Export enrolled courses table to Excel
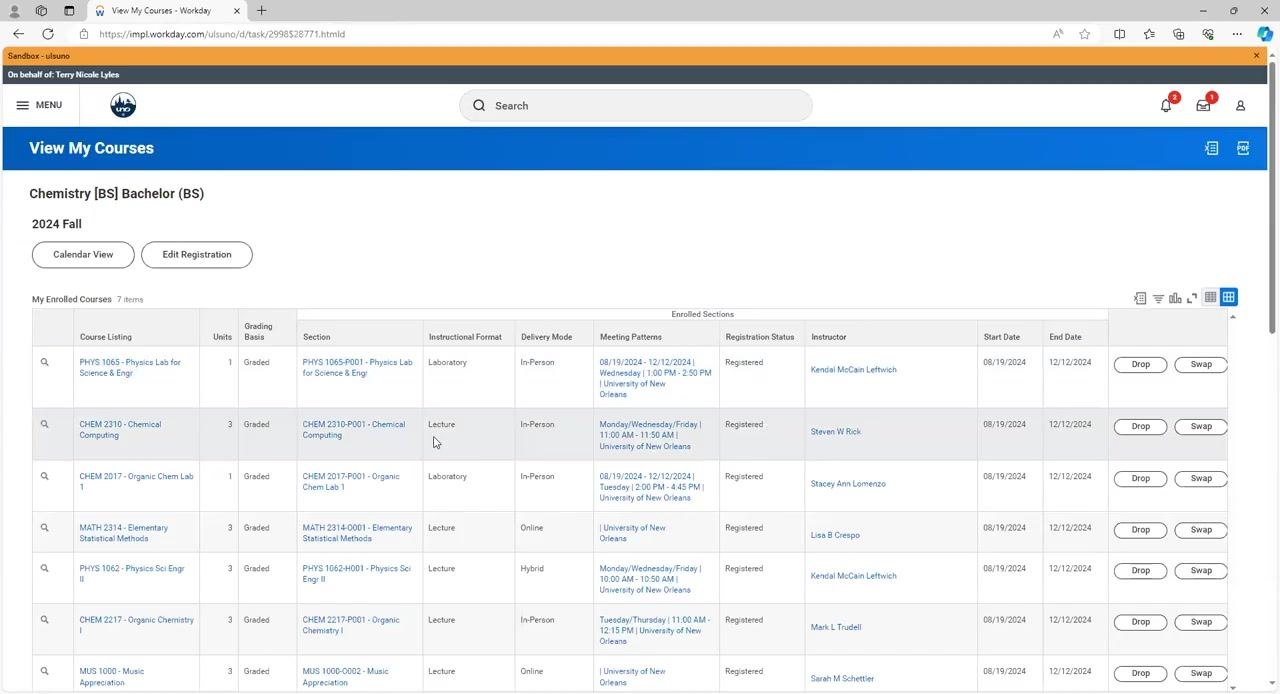Image resolution: width=1280 pixels, height=694 pixels. pyautogui.click(x=1140, y=298)
